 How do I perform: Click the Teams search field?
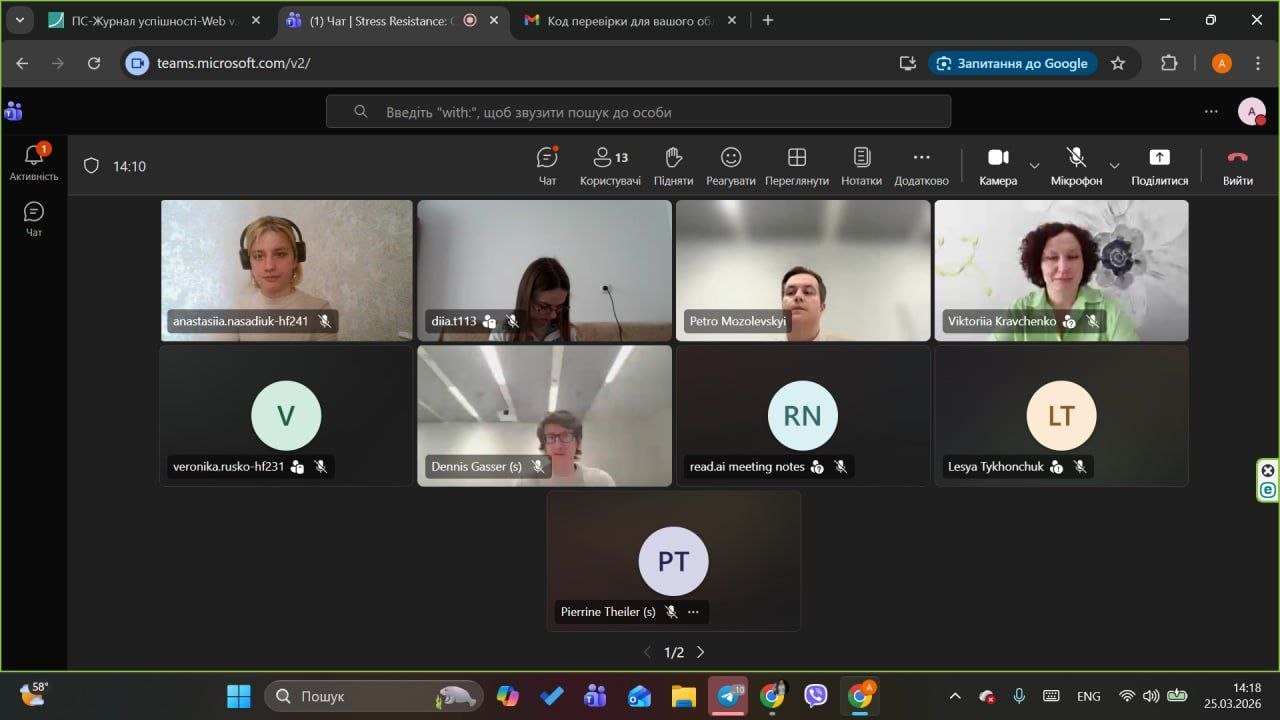(638, 112)
